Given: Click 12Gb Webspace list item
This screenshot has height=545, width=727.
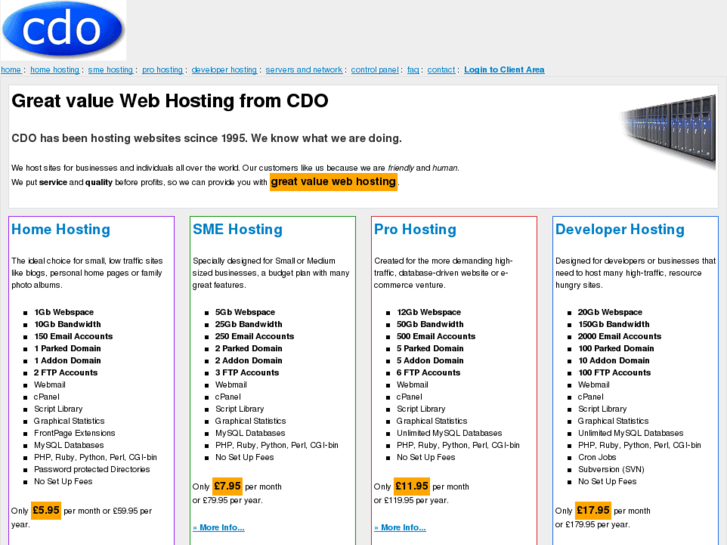Looking at the screenshot, I should pyautogui.click(x=428, y=312).
